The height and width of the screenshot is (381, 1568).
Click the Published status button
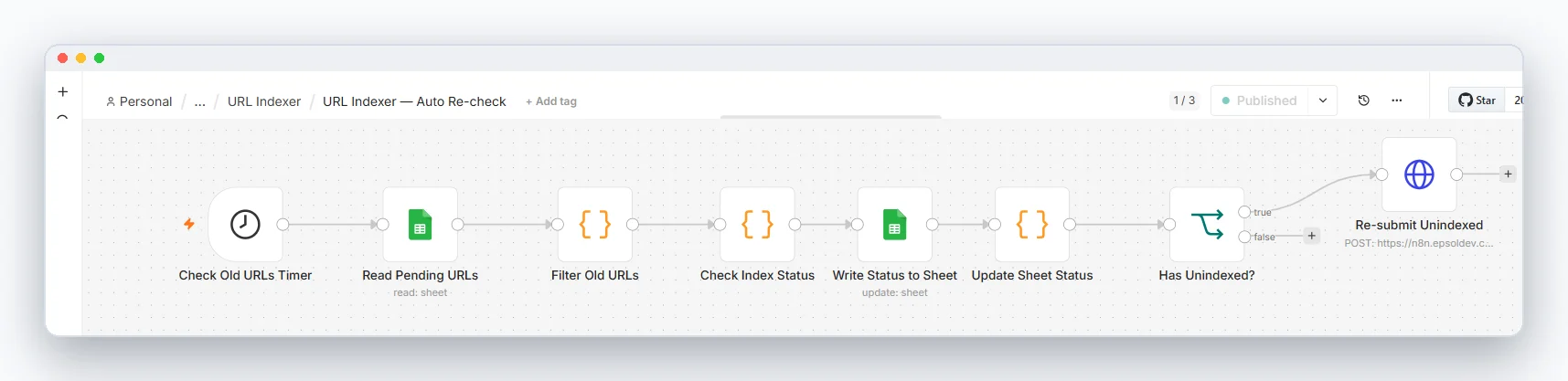coord(1260,101)
